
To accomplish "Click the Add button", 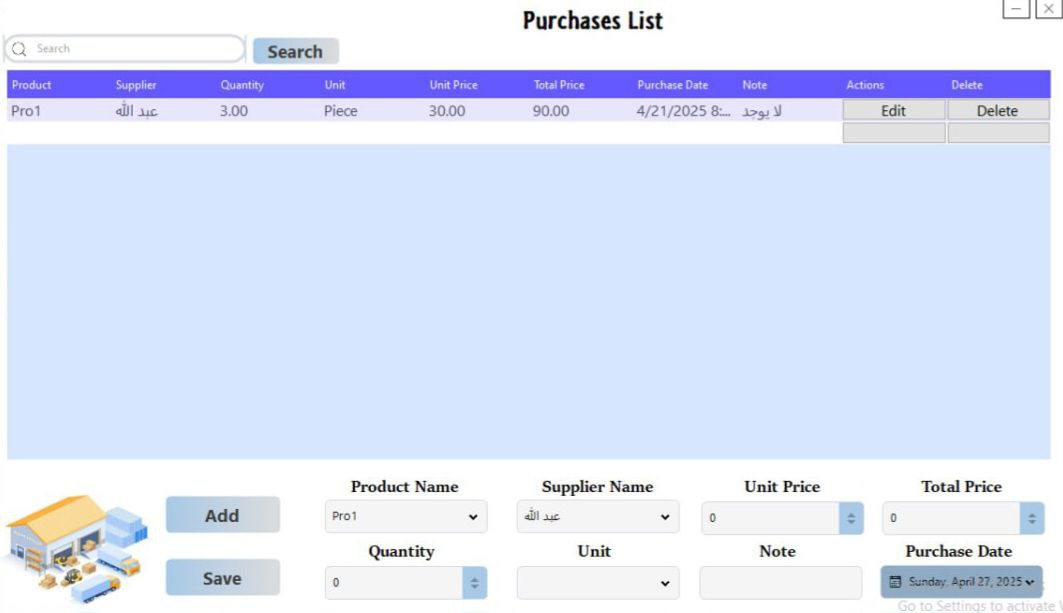I will 222,515.
